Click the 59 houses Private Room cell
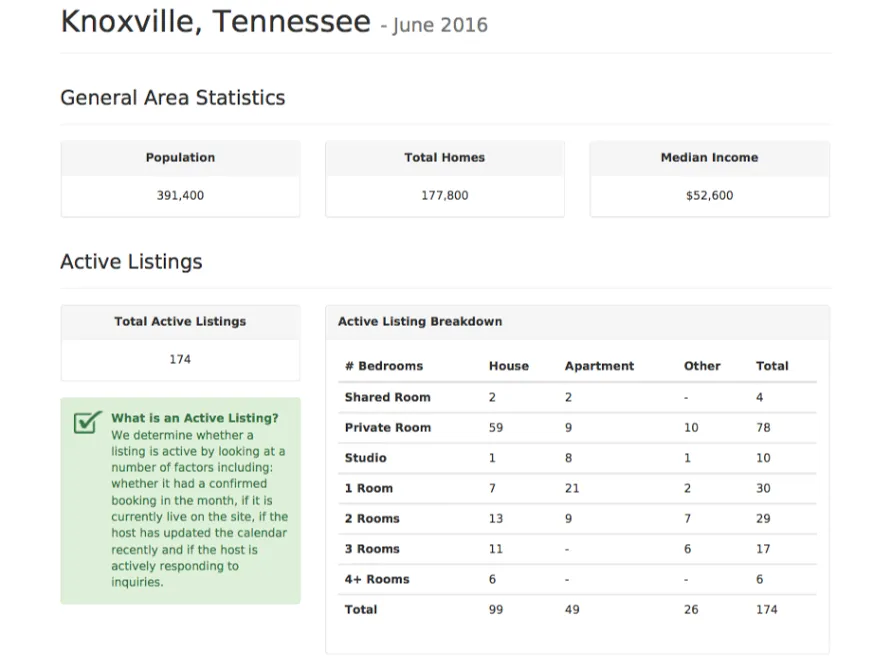 495,428
